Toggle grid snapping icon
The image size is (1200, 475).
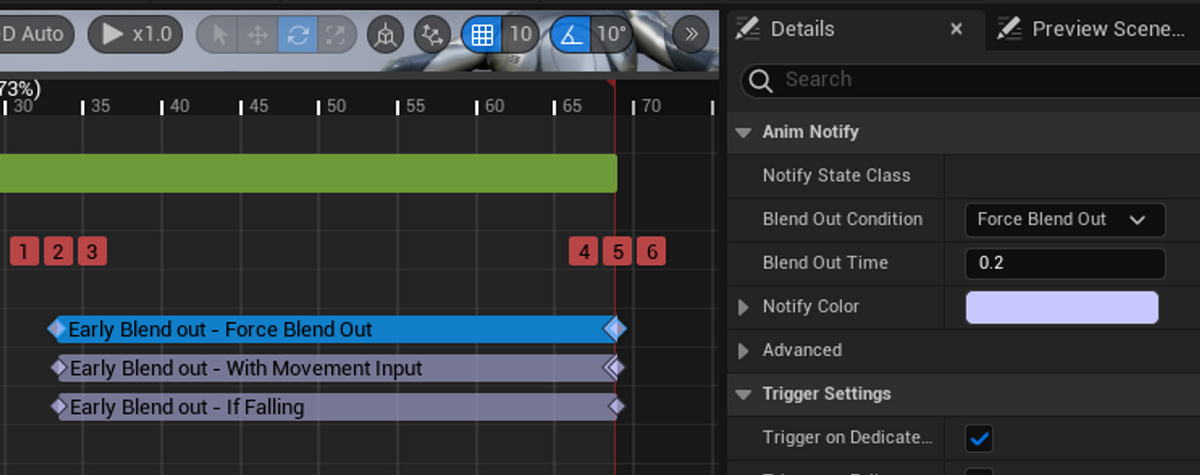click(482, 35)
